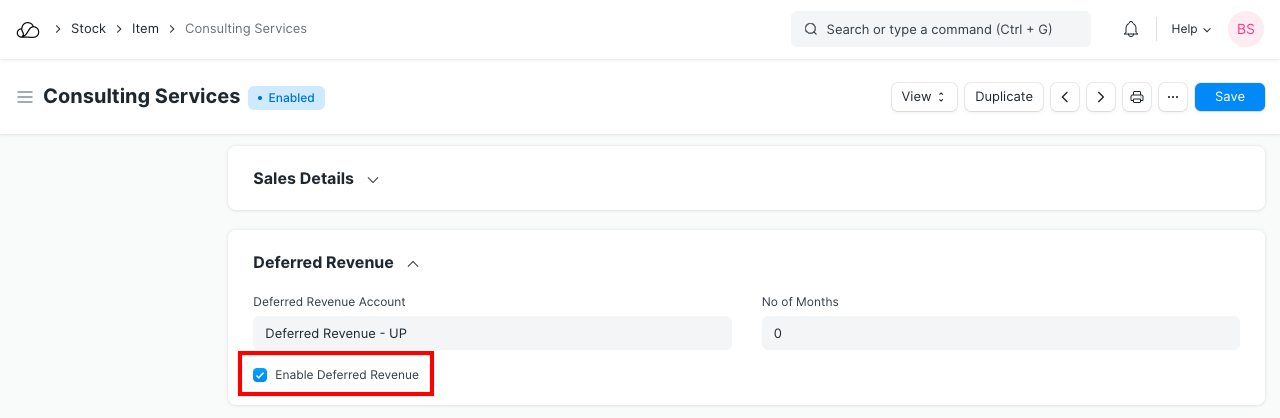Open the View dropdown
This screenshot has height=418, width=1280.
tap(924, 97)
